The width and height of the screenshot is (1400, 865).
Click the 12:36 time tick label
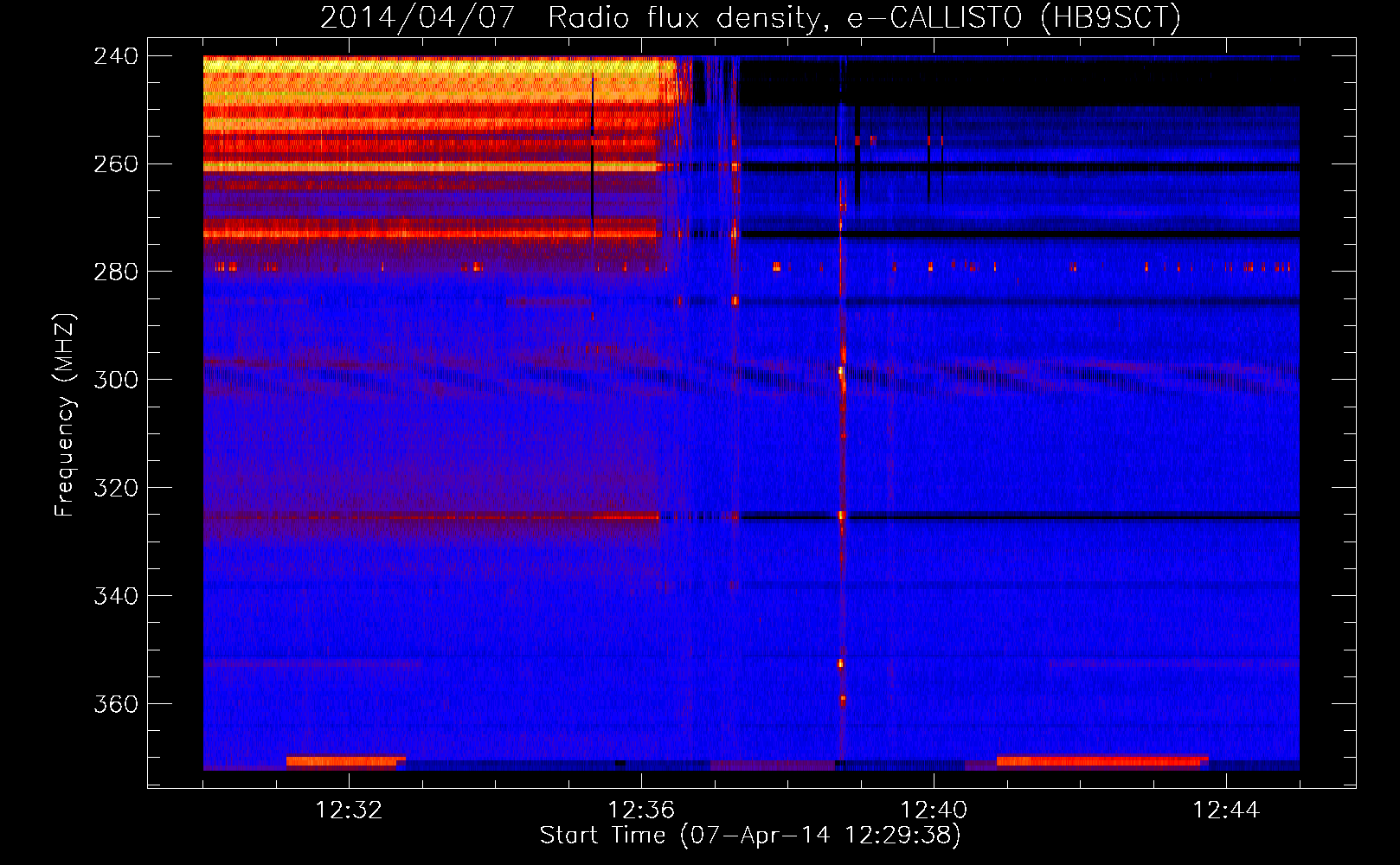click(x=641, y=811)
